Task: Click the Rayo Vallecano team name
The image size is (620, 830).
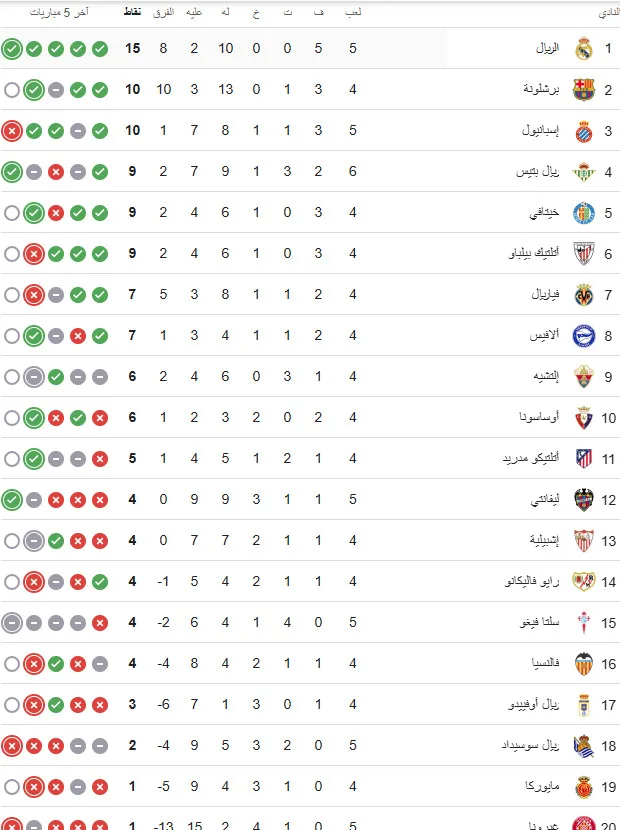Action: [x=532, y=581]
